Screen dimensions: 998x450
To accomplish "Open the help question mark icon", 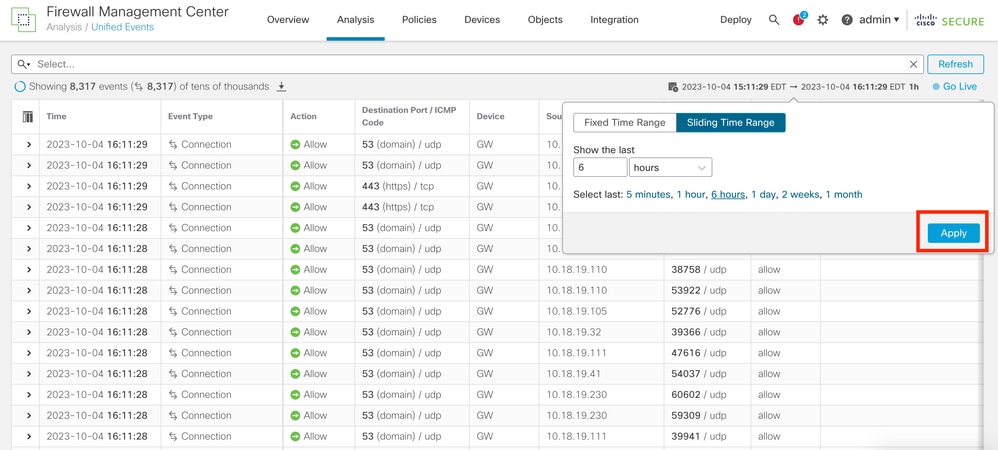I will [x=847, y=20].
